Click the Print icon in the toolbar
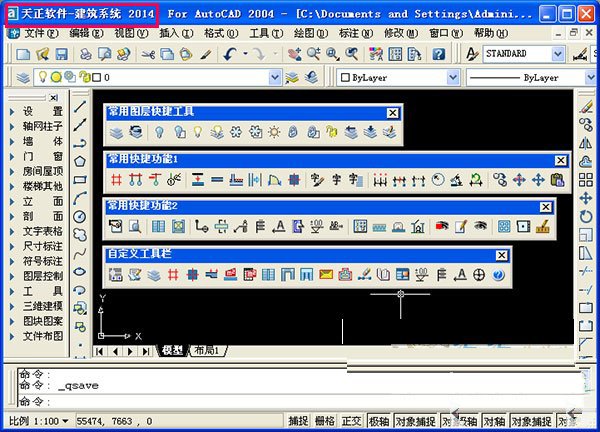 pos(86,54)
